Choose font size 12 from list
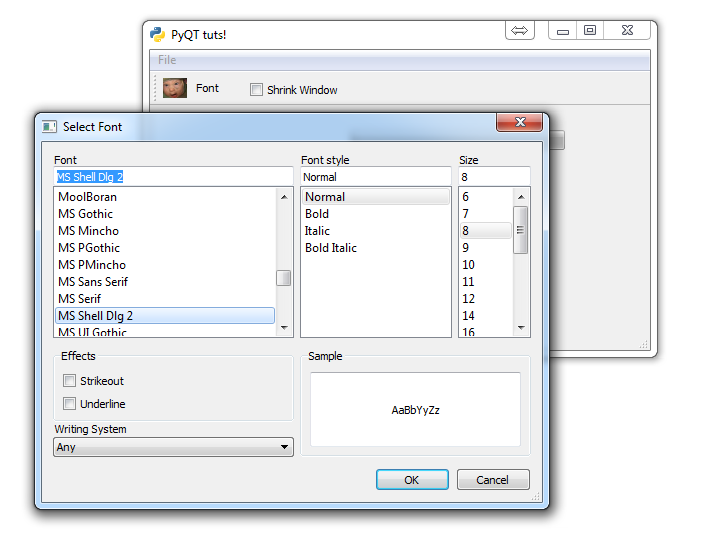 pos(468,299)
